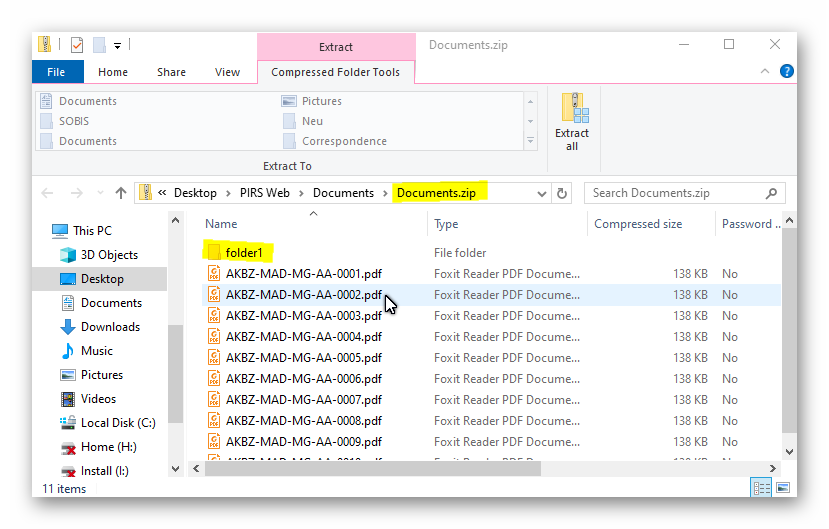Open the Customize Quick Access Toolbar arrow
The height and width of the screenshot is (529, 829).
coord(117,46)
